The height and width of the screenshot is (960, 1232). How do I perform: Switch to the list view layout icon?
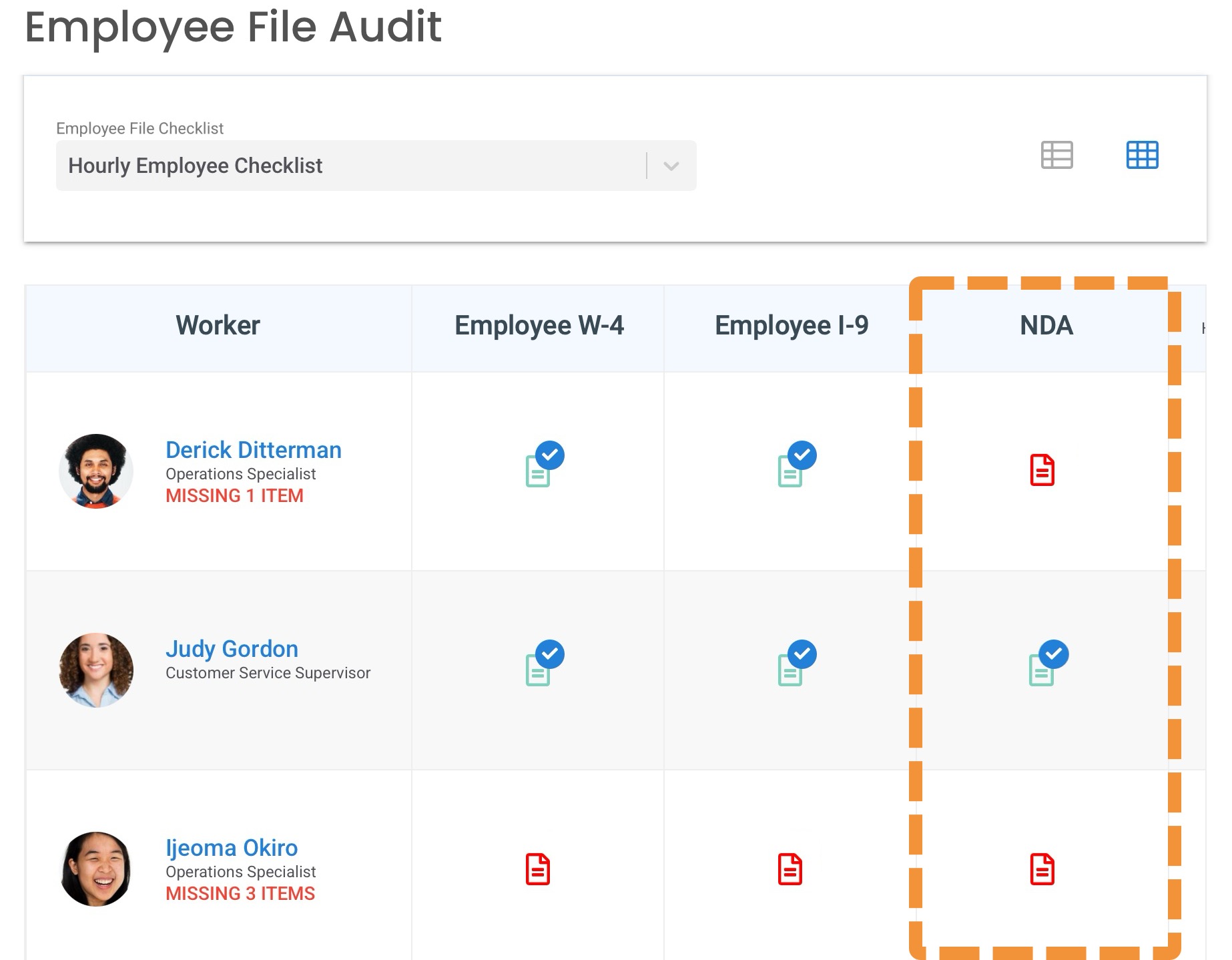[x=1056, y=155]
